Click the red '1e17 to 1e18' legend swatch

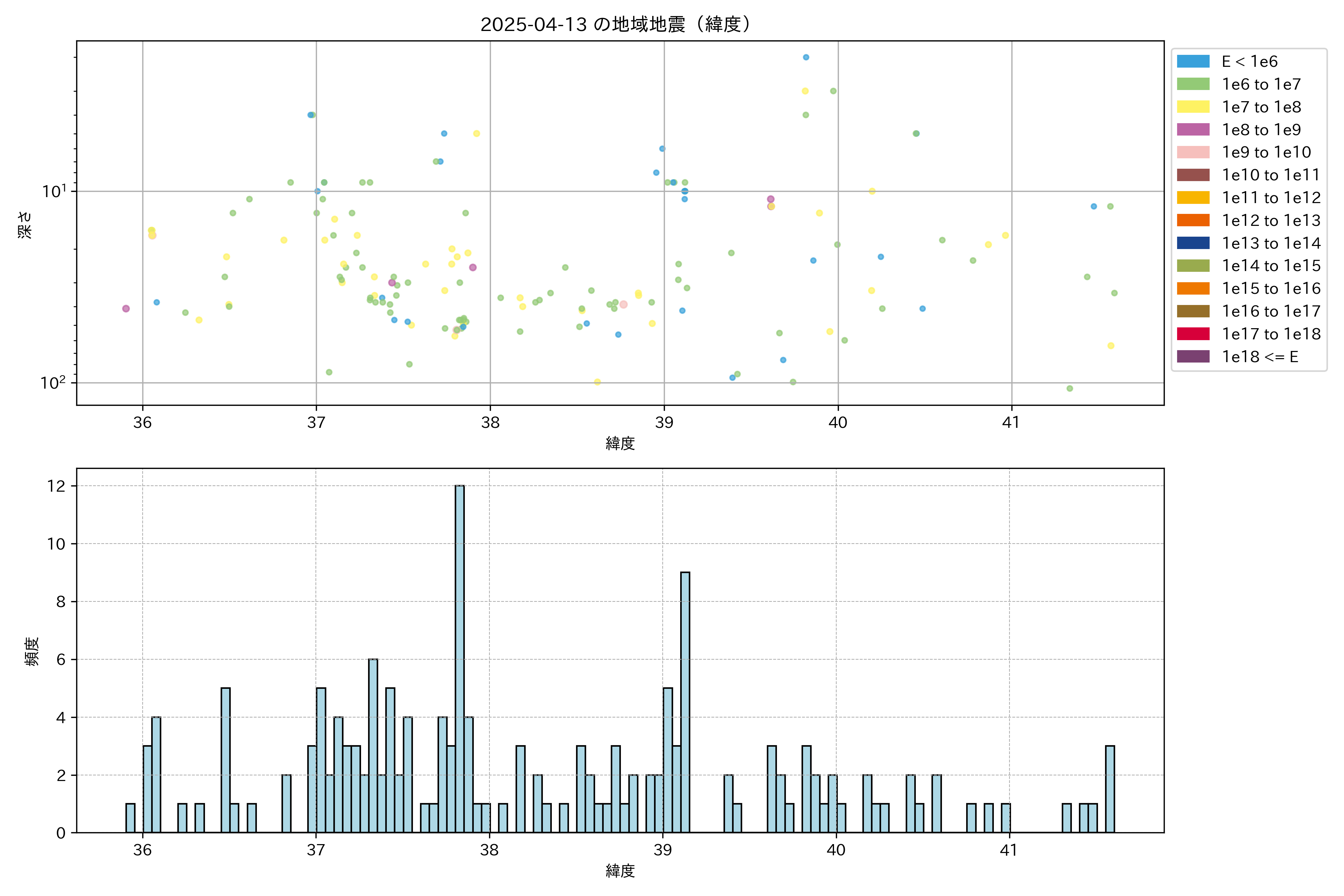(x=1193, y=334)
